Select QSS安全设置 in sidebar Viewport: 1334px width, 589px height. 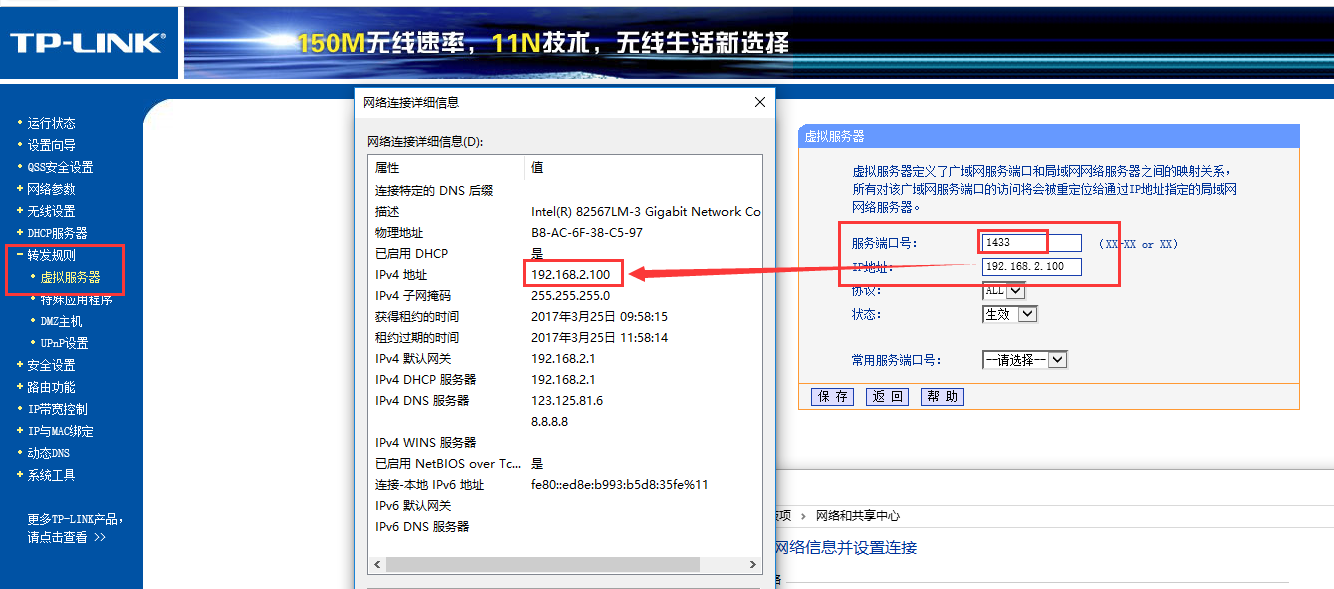[60, 167]
